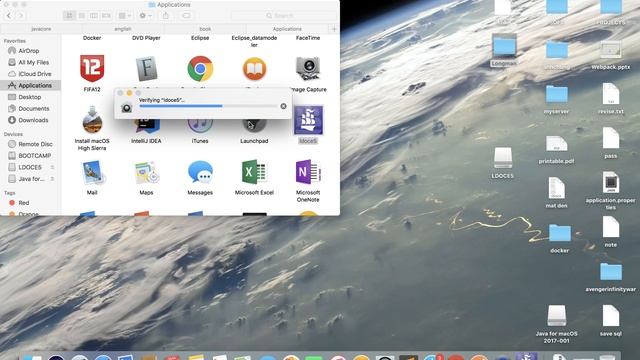This screenshot has height=360, width=640.
Task: Open the Font Book application icon
Action: (x=146, y=69)
